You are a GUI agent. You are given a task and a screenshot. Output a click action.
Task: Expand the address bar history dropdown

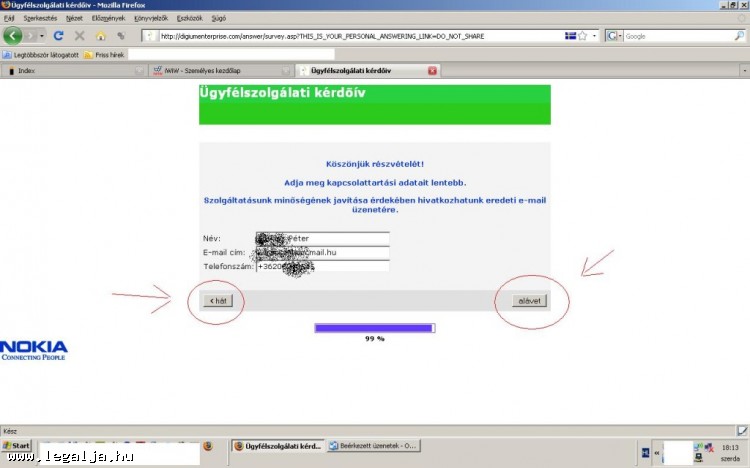click(x=594, y=35)
